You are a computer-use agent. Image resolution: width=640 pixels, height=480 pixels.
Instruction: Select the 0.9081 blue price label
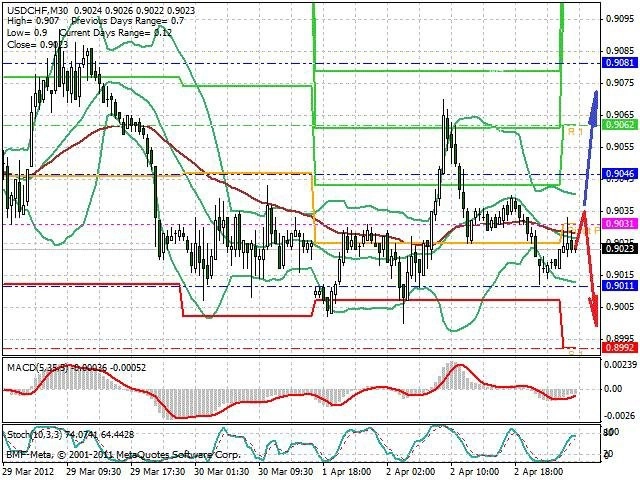pyautogui.click(x=620, y=62)
